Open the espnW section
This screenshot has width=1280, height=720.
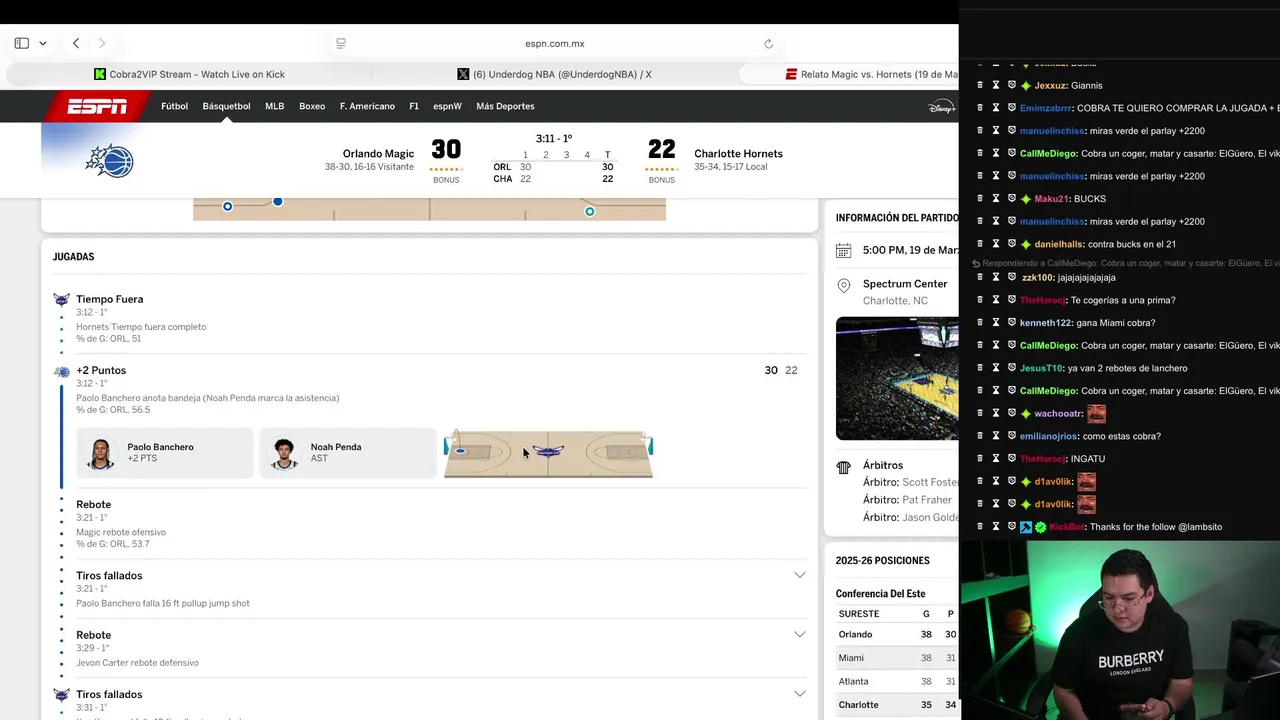pos(447,106)
